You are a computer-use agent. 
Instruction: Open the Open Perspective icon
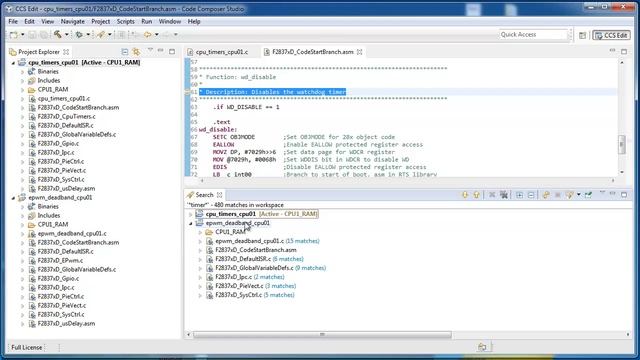pyautogui.click(x=582, y=36)
